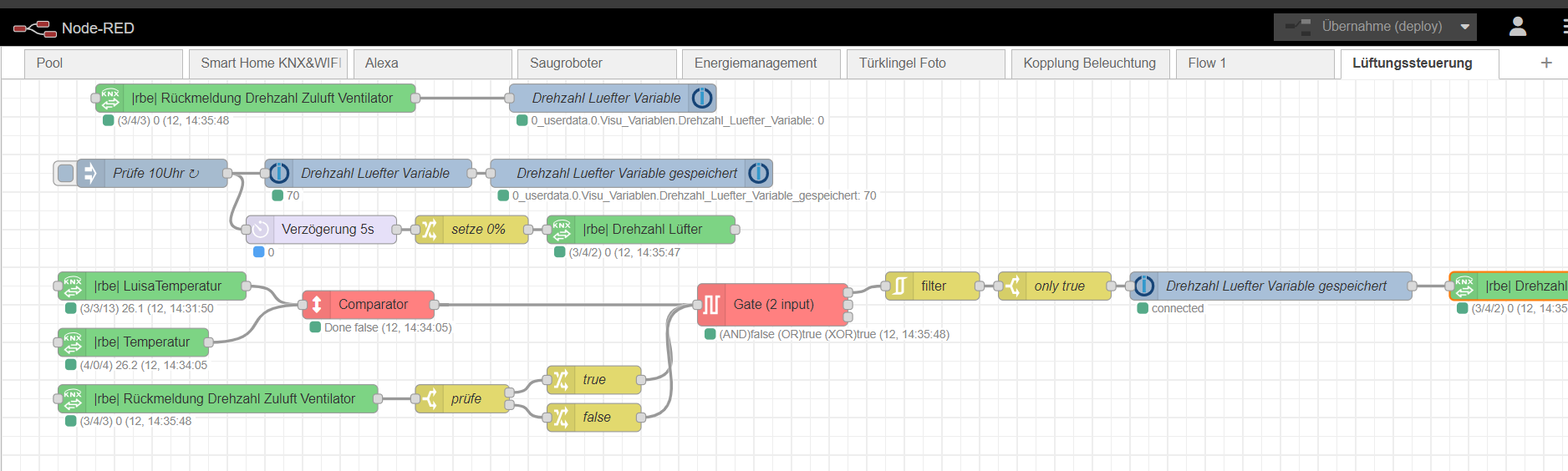
Task: Click the switch icon on only true node
Action: (x=1012, y=286)
